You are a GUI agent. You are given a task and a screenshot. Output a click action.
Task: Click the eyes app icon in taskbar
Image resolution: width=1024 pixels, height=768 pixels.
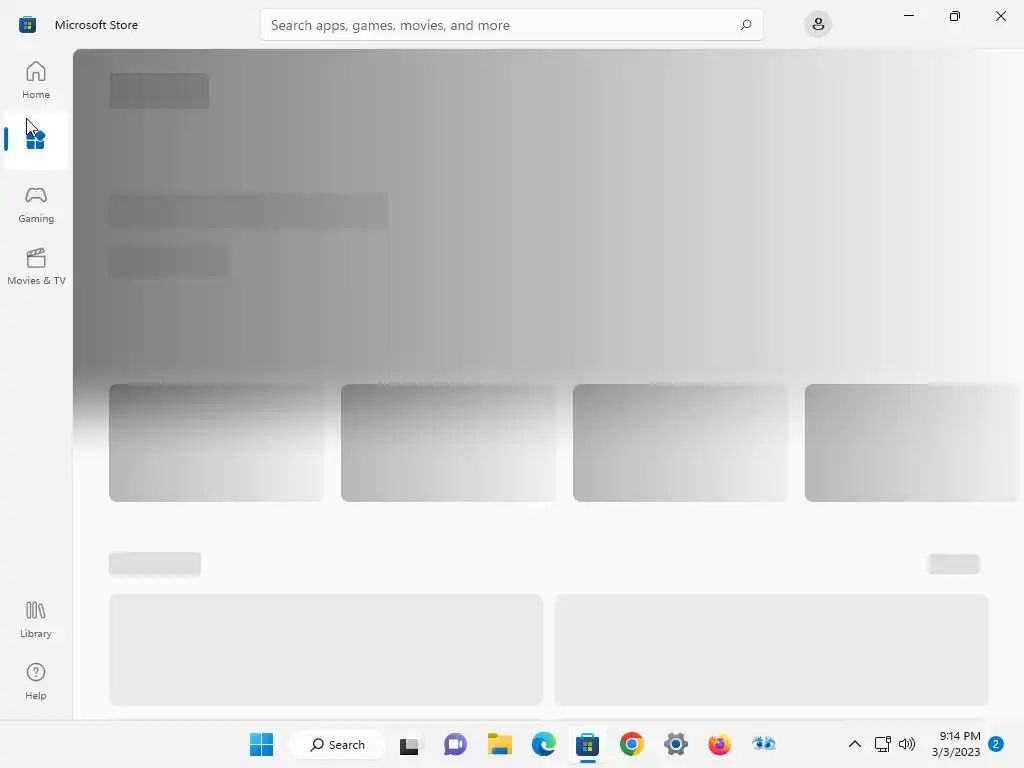click(x=763, y=744)
